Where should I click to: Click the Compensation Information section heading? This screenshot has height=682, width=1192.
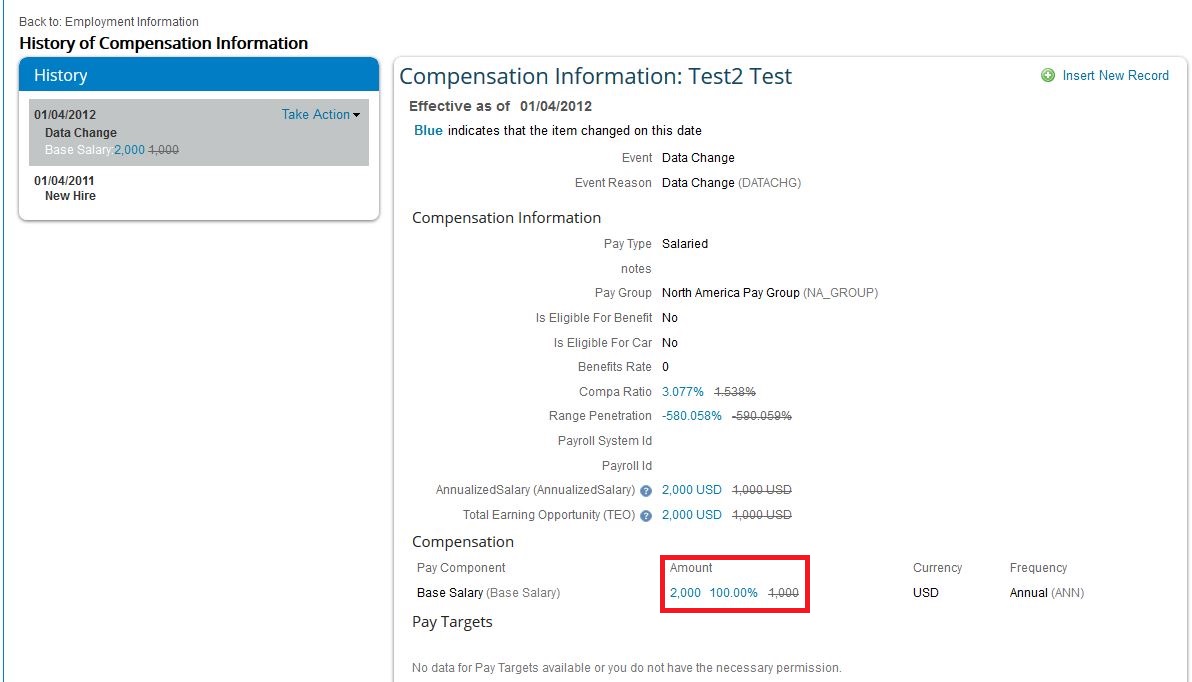coord(506,217)
